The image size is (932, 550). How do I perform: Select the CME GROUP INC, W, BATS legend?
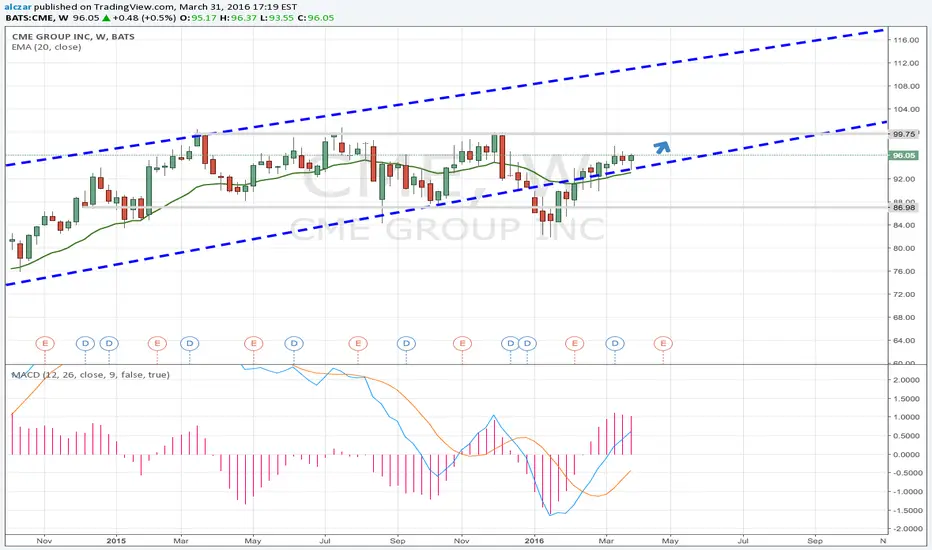point(73,36)
